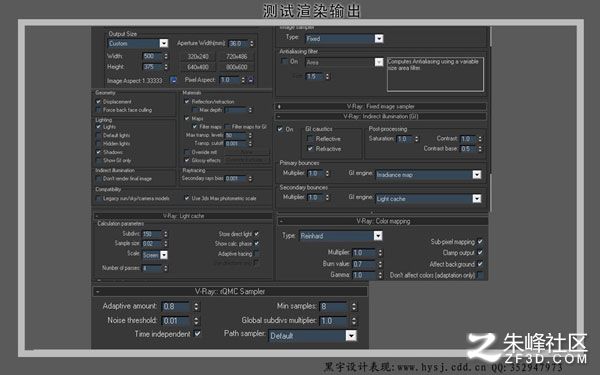
Task: Click Saturation spinner arrows
Action: pyautogui.click(x=417, y=139)
